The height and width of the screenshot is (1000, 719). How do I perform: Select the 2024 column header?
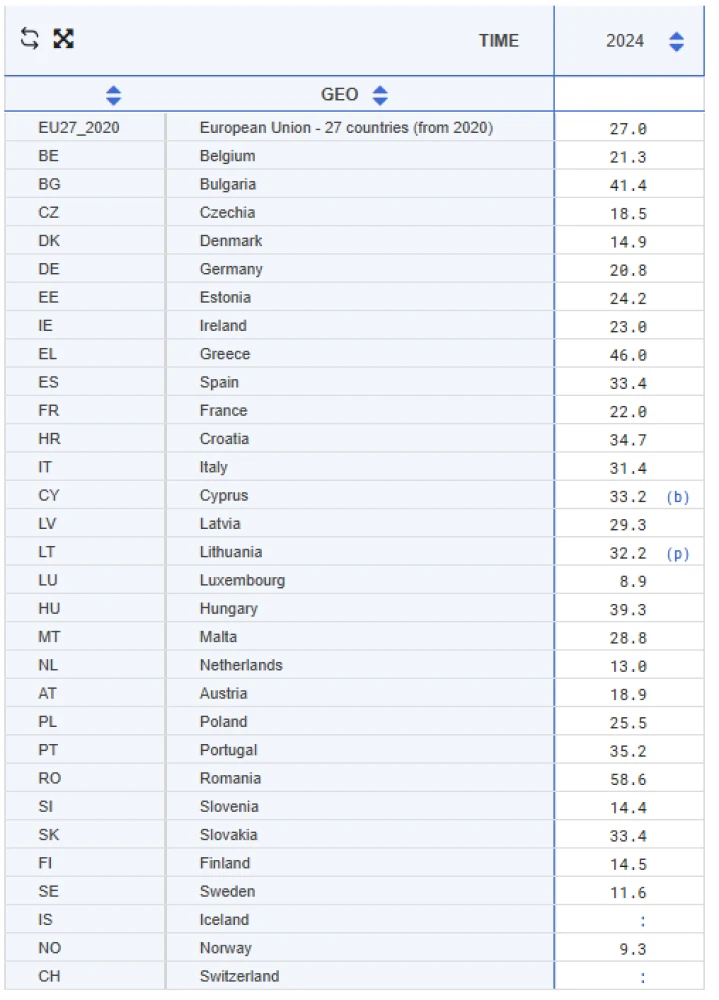[625, 41]
